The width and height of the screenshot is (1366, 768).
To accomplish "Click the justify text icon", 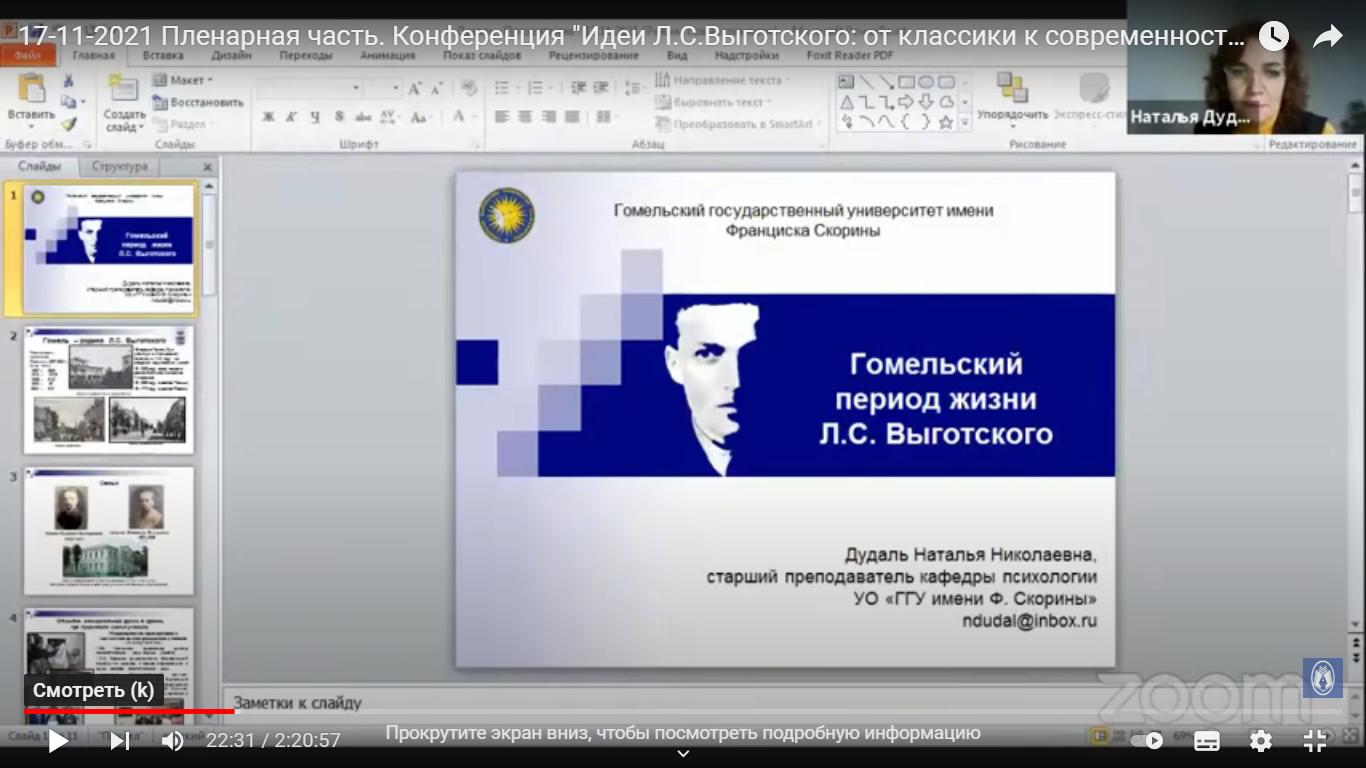I will click(572, 117).
